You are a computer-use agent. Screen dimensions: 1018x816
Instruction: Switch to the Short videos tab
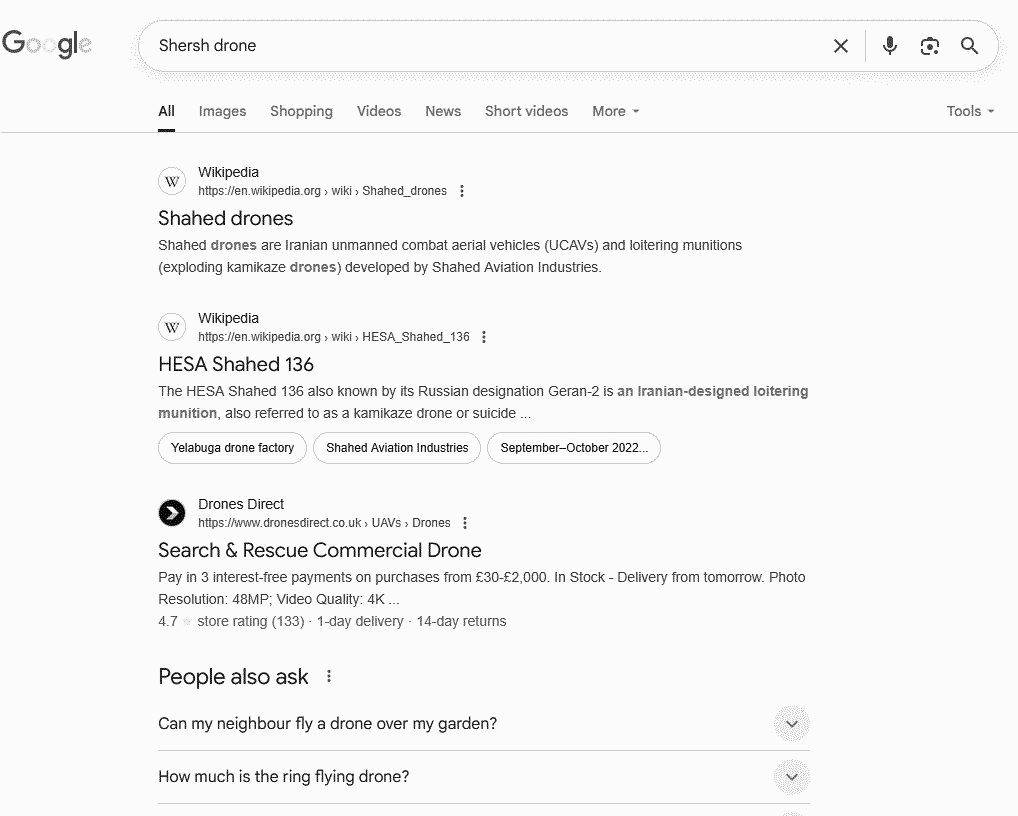coord(526,111)
